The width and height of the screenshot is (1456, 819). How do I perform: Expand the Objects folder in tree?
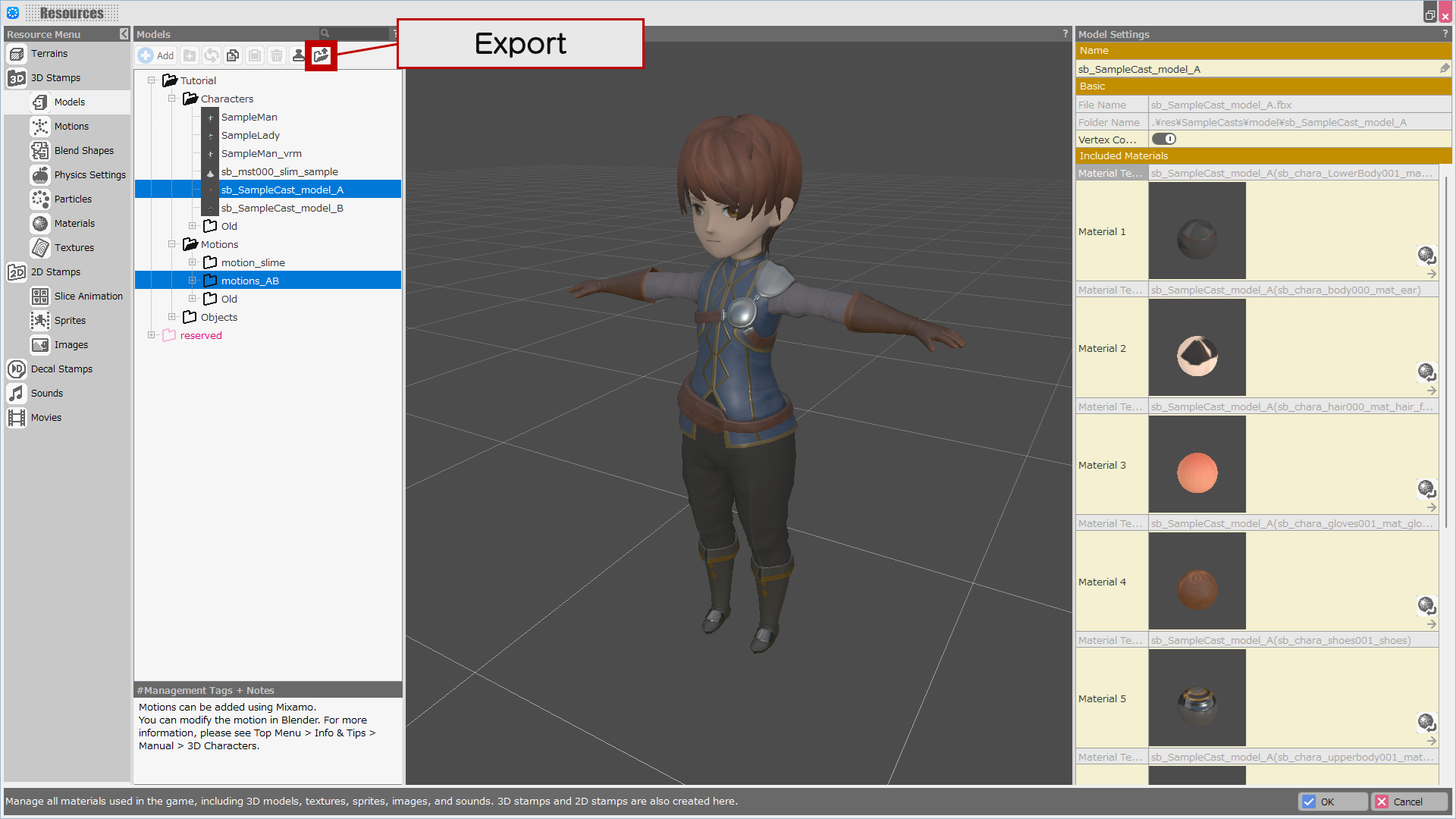(x=172, y=317)
